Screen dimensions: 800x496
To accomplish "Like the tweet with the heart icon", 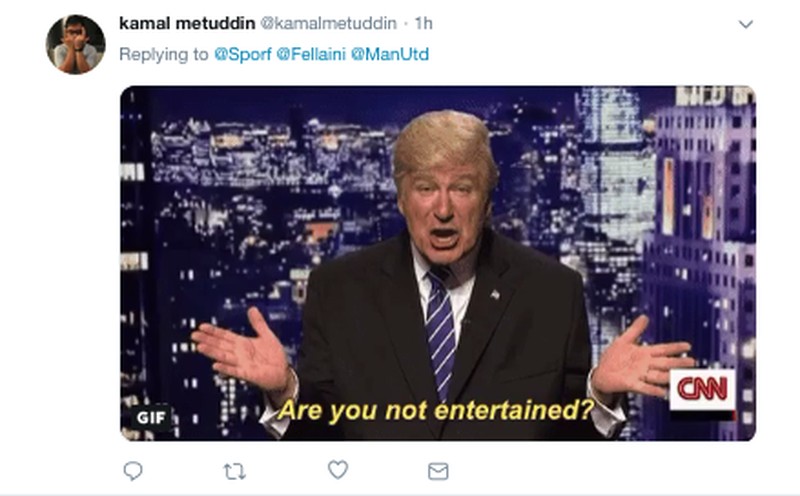I will pos(337,470).
